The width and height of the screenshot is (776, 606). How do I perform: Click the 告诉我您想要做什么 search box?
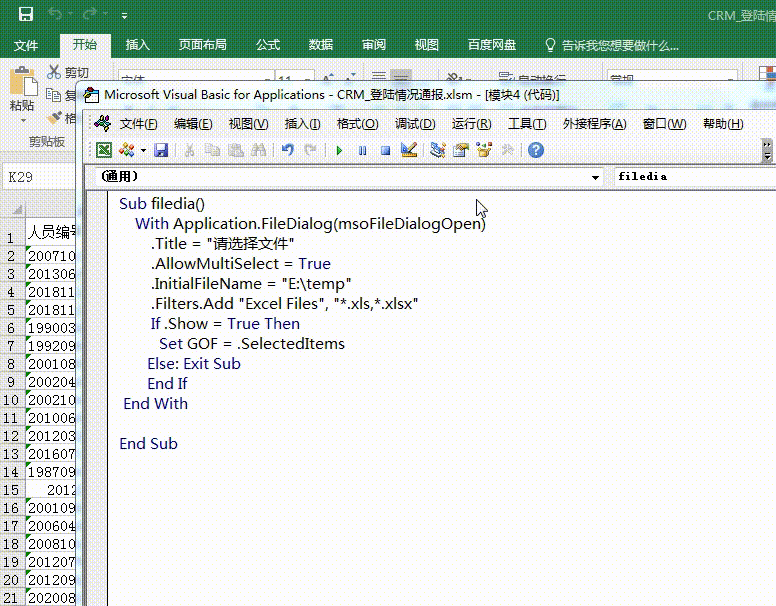pyautogui.click(x=613, y=46)
